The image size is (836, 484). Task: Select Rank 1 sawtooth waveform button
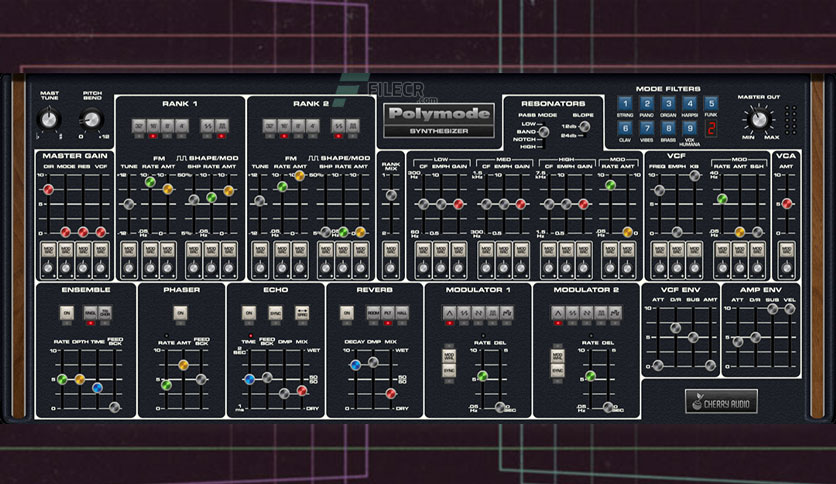pos(207,126)
